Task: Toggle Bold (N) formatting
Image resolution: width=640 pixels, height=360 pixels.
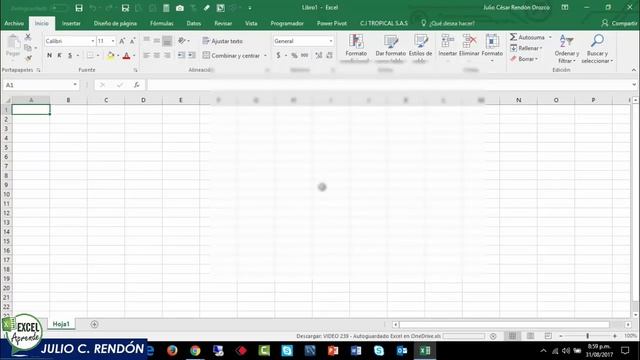Action: (x=49, y=56)
